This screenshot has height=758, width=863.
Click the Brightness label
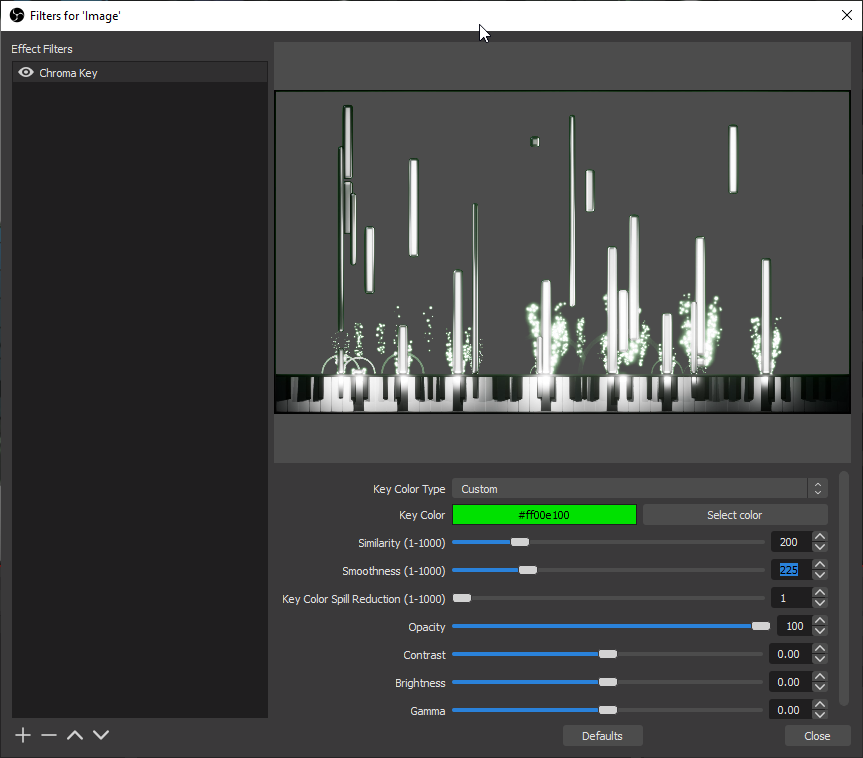pos(420,683)
